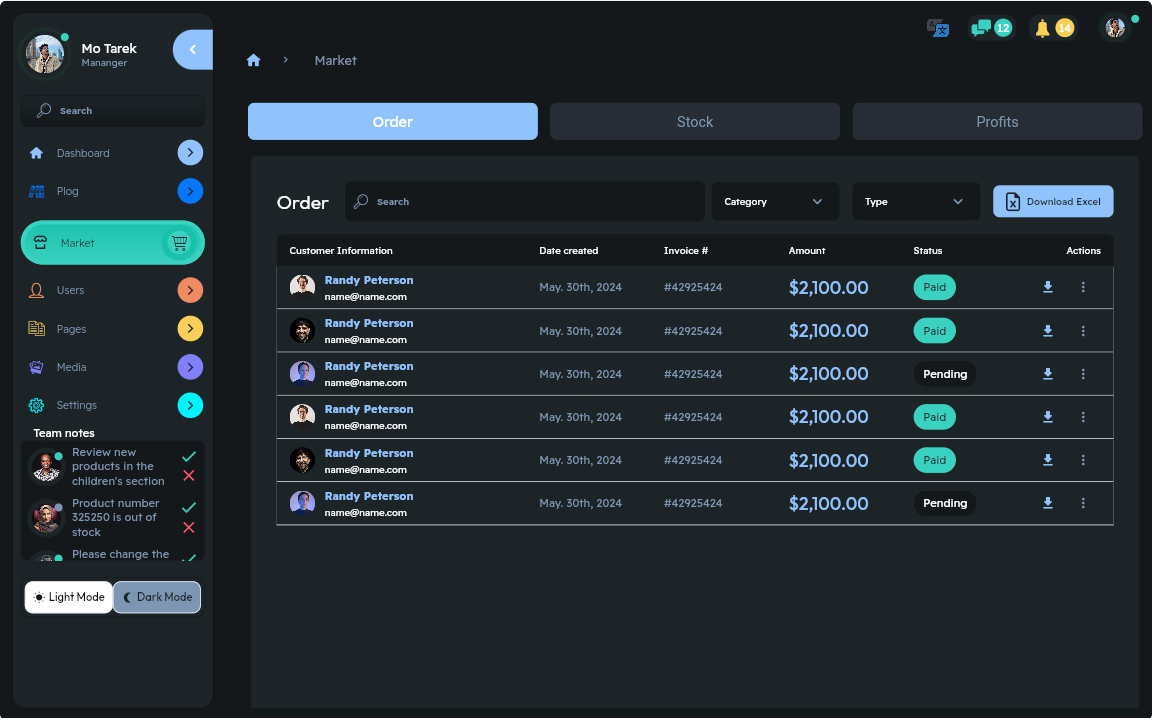The width and height of the screenshot is (1152, 718).
Task: Open the chat messages icon
Action: (x=981, y=27)
